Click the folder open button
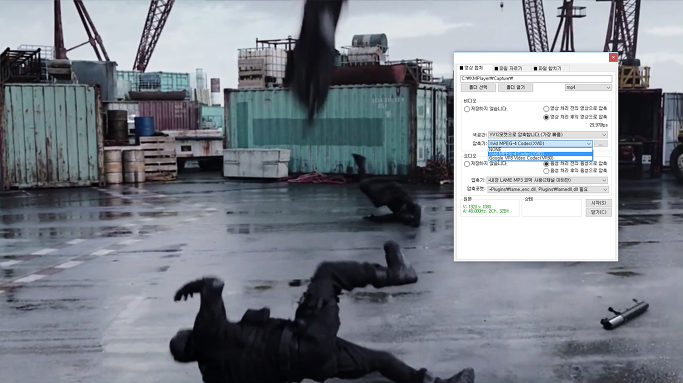 [x=515, y=88]
